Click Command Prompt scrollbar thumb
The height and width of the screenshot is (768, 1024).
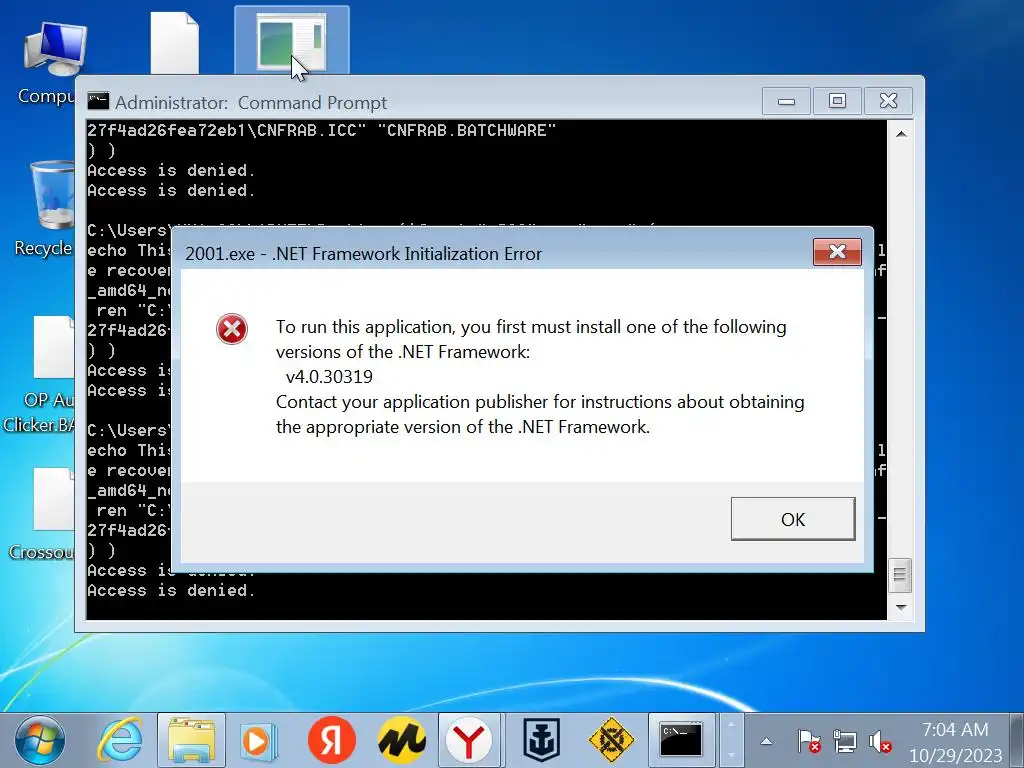(901, 575)
